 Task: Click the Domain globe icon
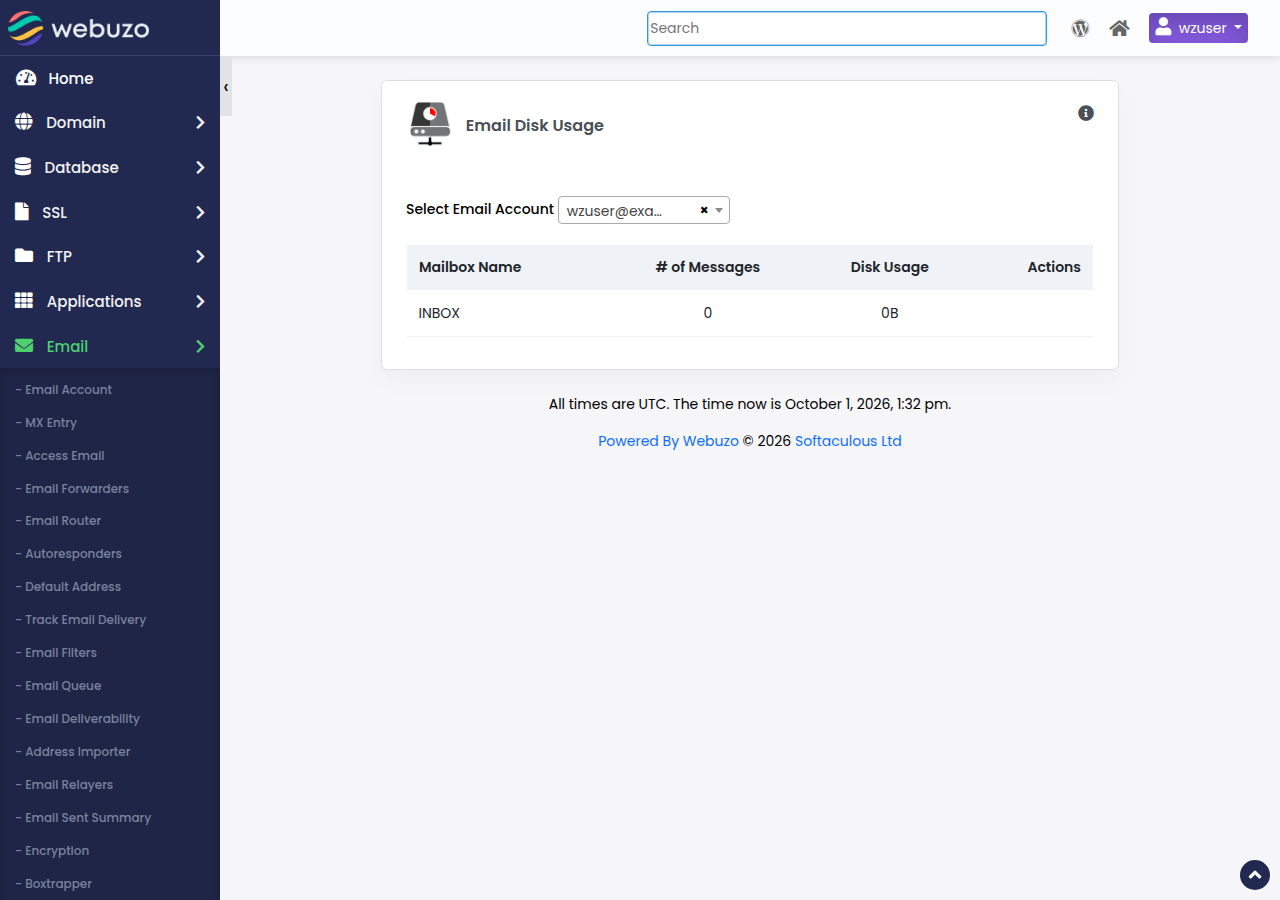pos(24,122)
